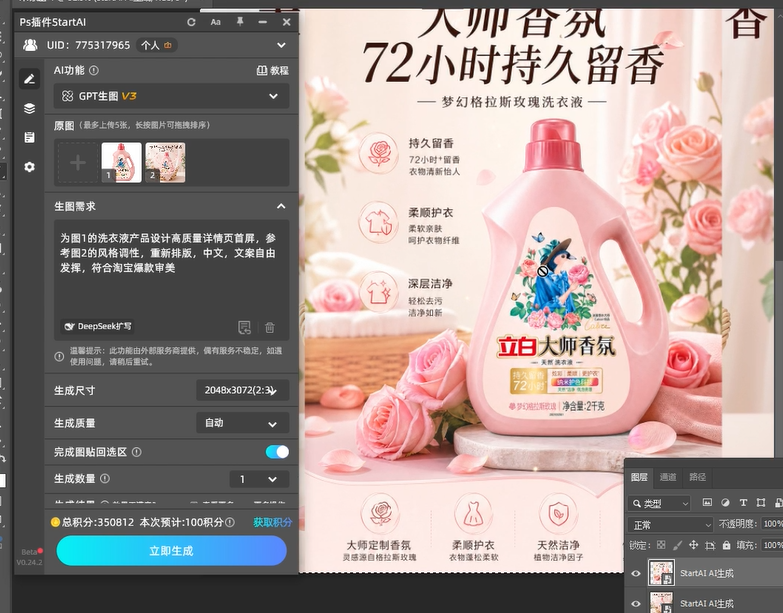
Task: Switch to the 路径 tab
Action: pyautogui.click(x=697, y=477)
